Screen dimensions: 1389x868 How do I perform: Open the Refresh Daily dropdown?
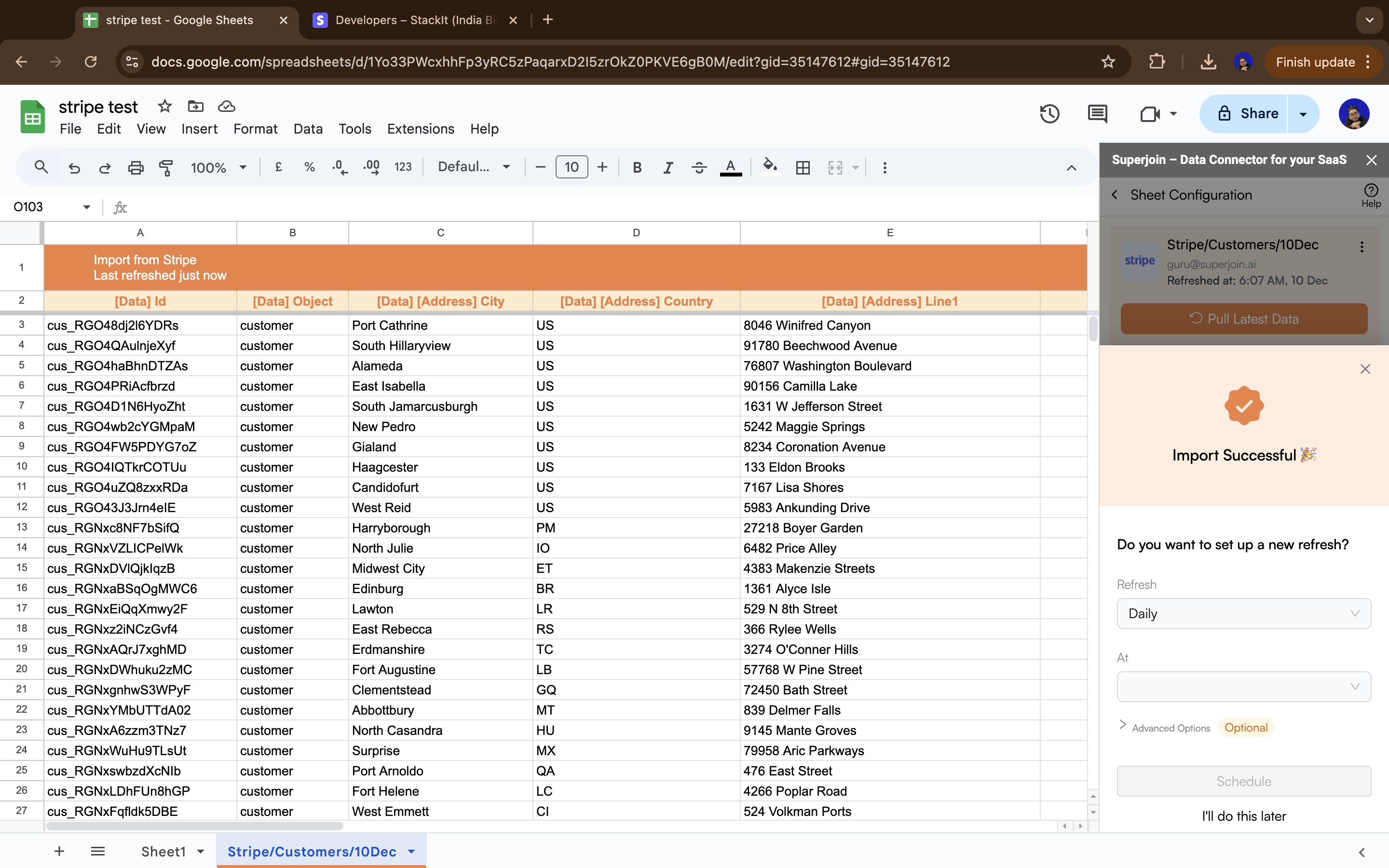(1243, 613)
